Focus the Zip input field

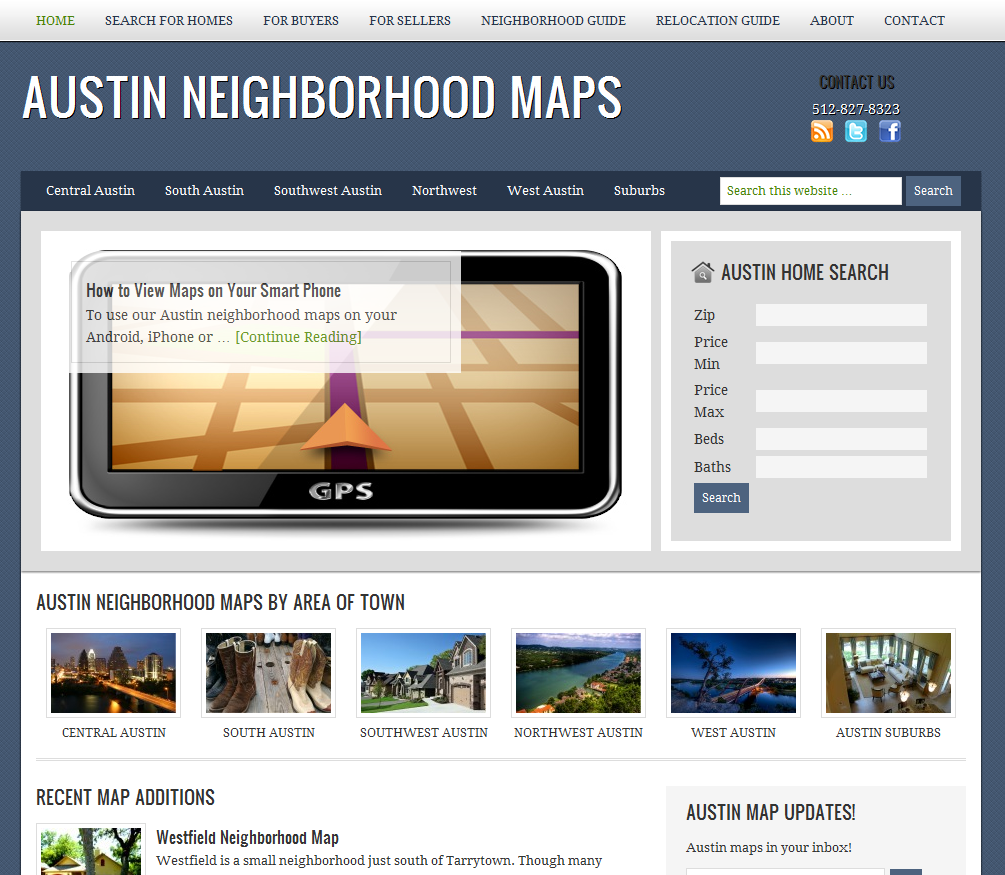click(841, 315)
